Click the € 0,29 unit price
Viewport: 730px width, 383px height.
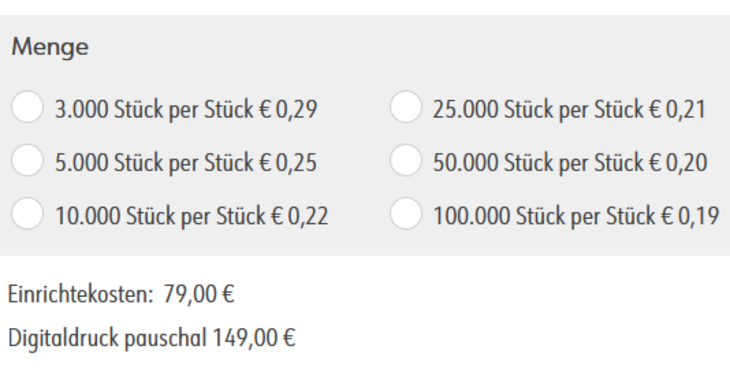coord(288,110)
